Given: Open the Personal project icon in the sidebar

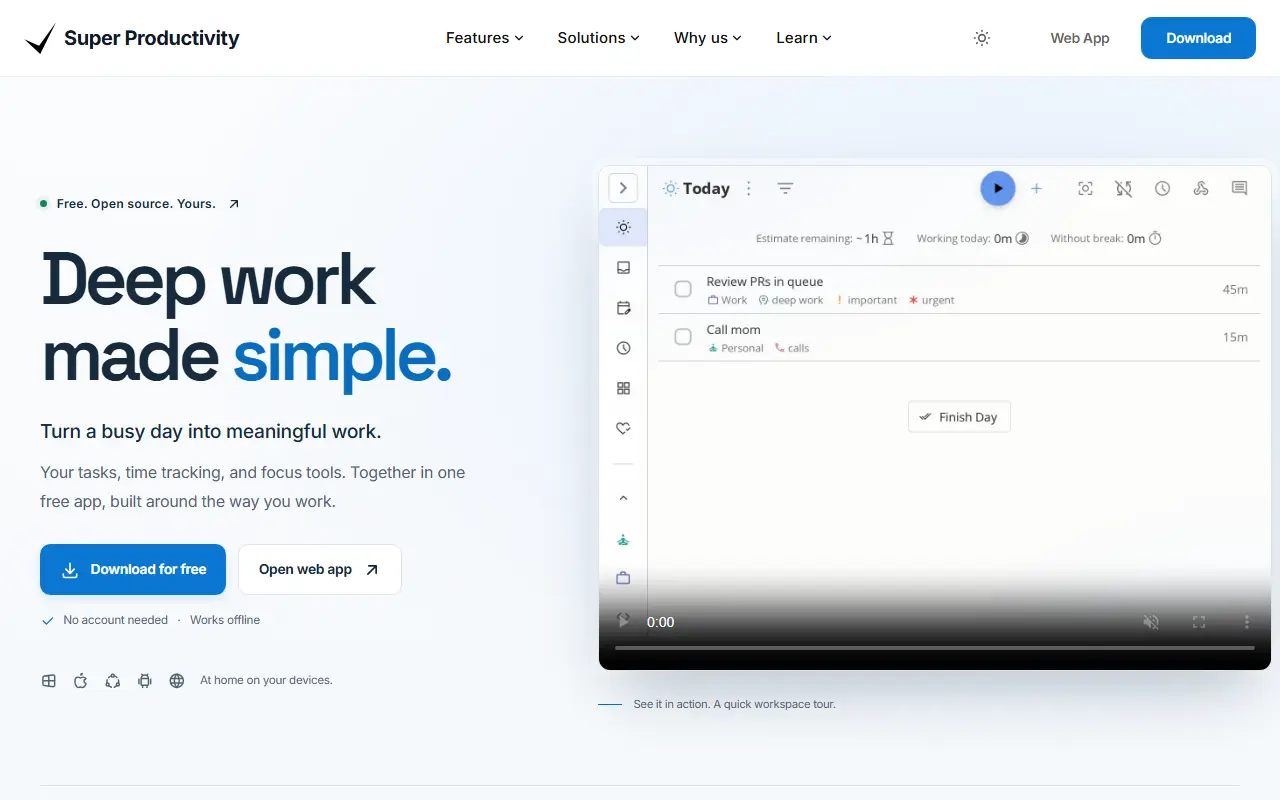Looking at the screenshot, I should click(x=623, y=540).
